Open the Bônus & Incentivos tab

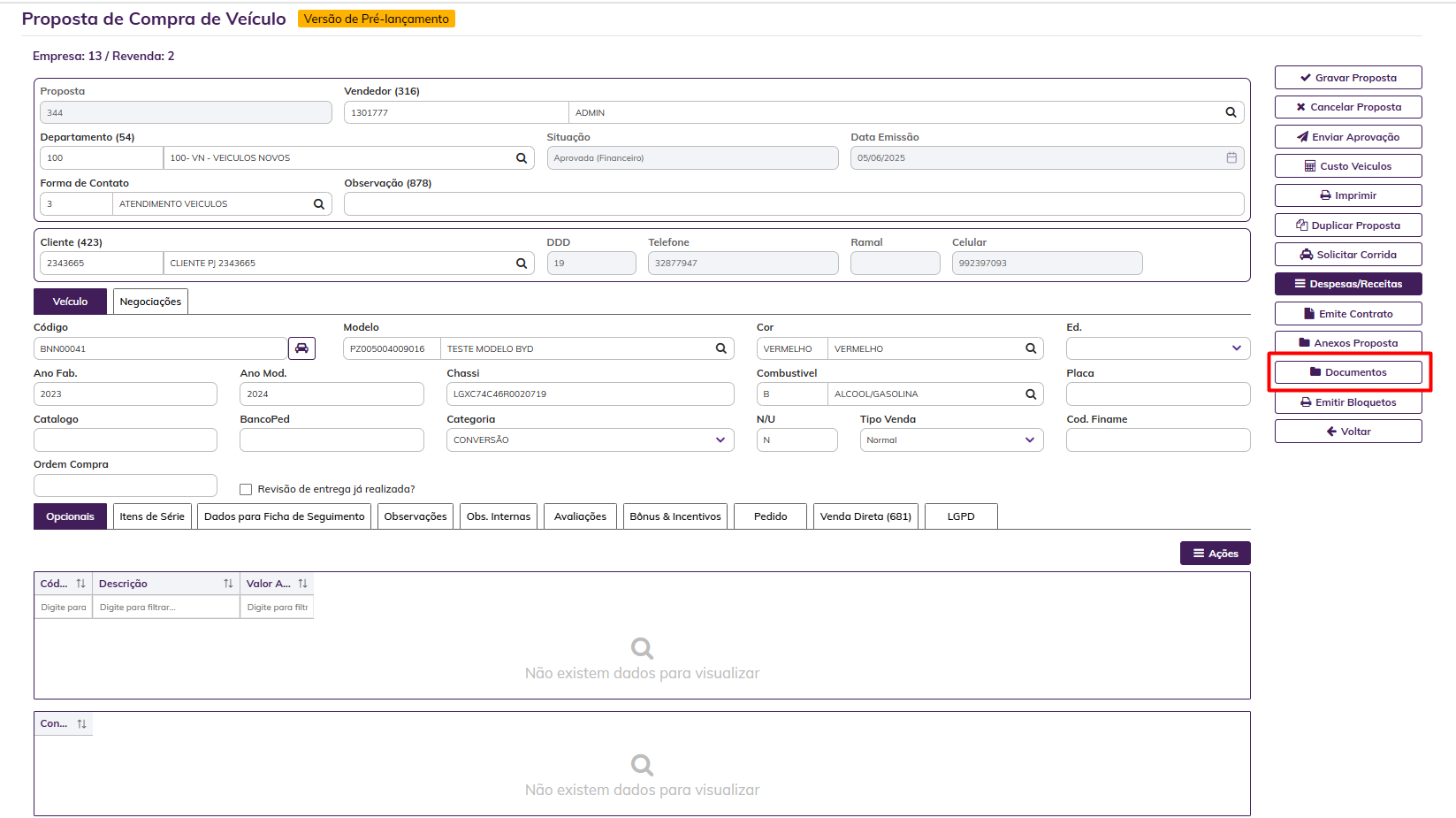[675, 516]
